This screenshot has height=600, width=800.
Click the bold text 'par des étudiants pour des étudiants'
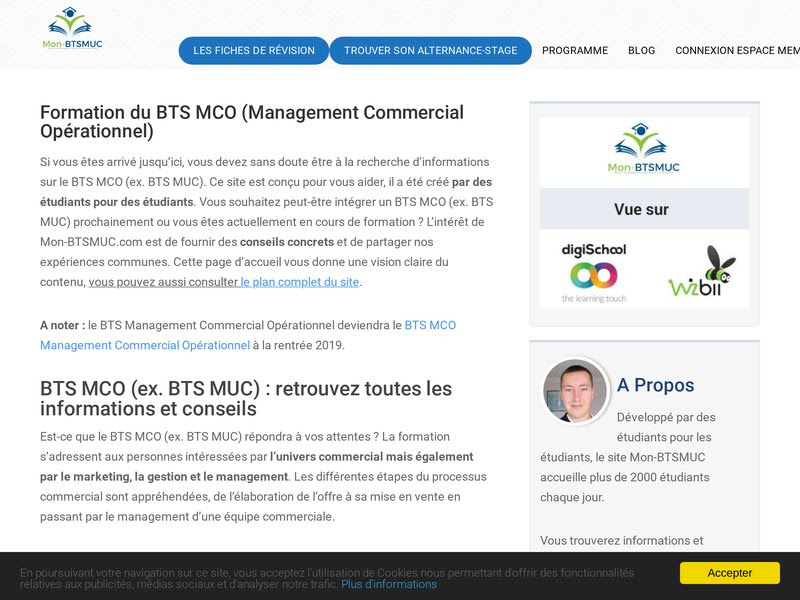coord(266,192)
